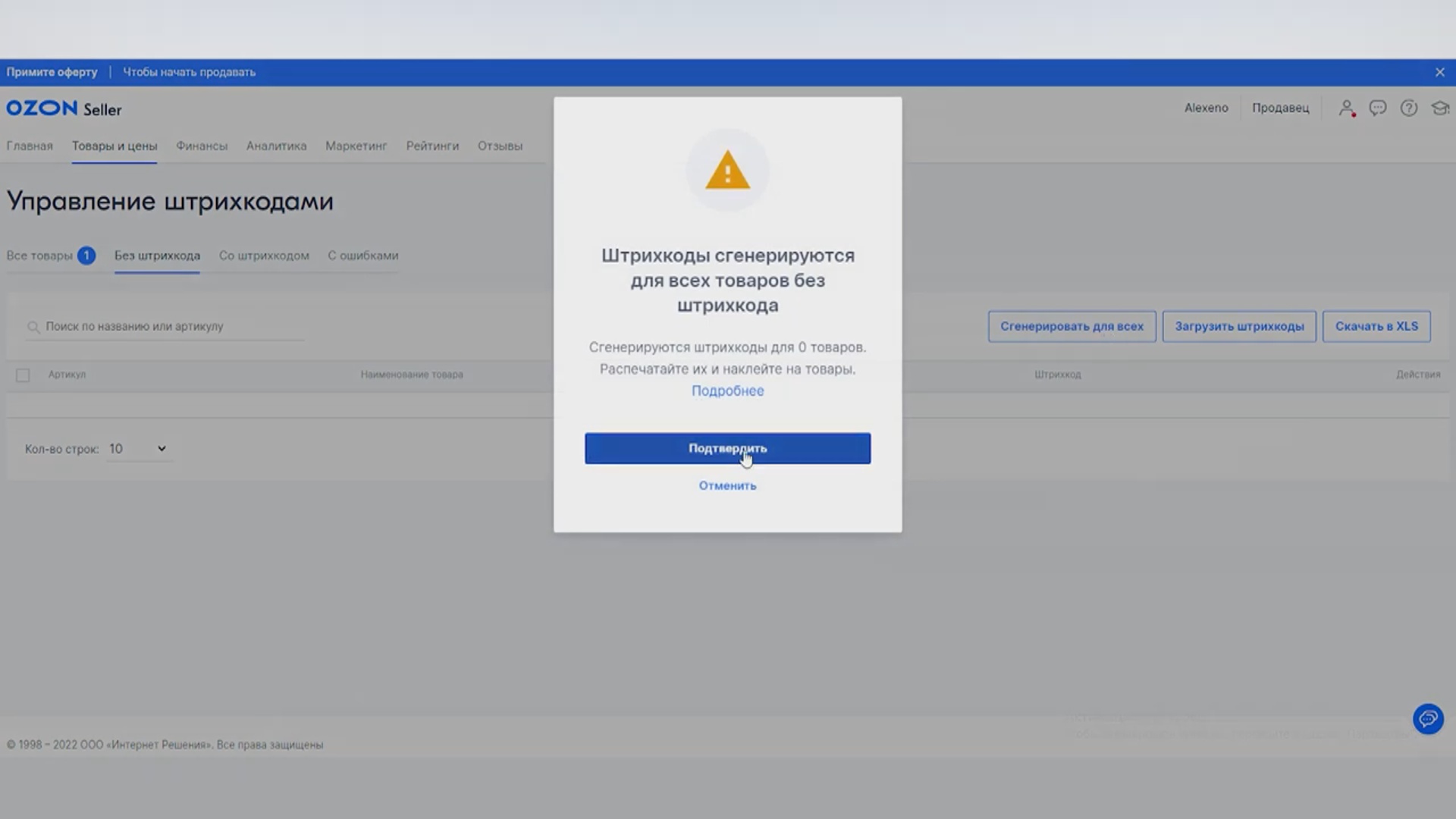The height and width of the screenshot is (819, 1456).
Task: Click the Alexeno account name
Action: pyautogui.click(x=1206, y=108)
